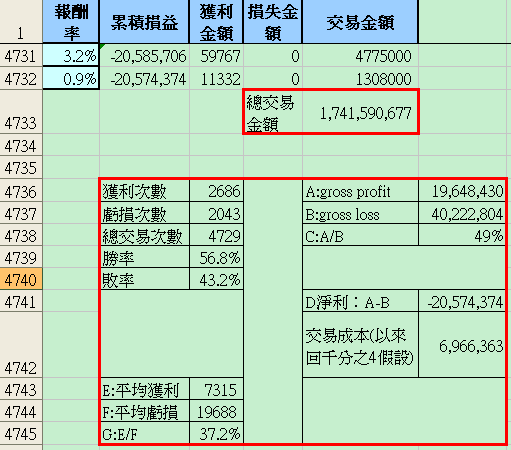
Task: Select cell showing 1308000
Action: (x=360, y=78)
